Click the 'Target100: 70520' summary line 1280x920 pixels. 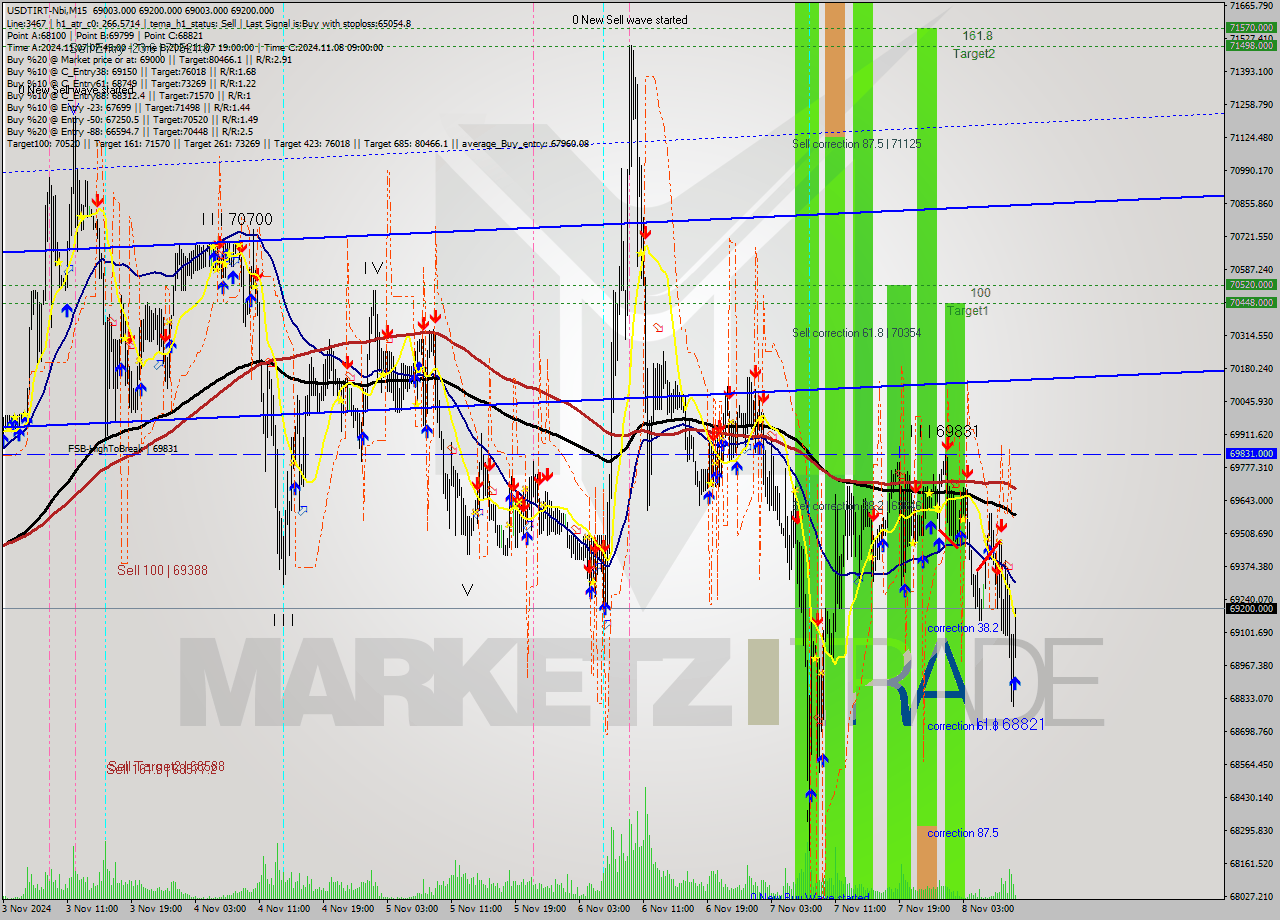click(297, 144)
